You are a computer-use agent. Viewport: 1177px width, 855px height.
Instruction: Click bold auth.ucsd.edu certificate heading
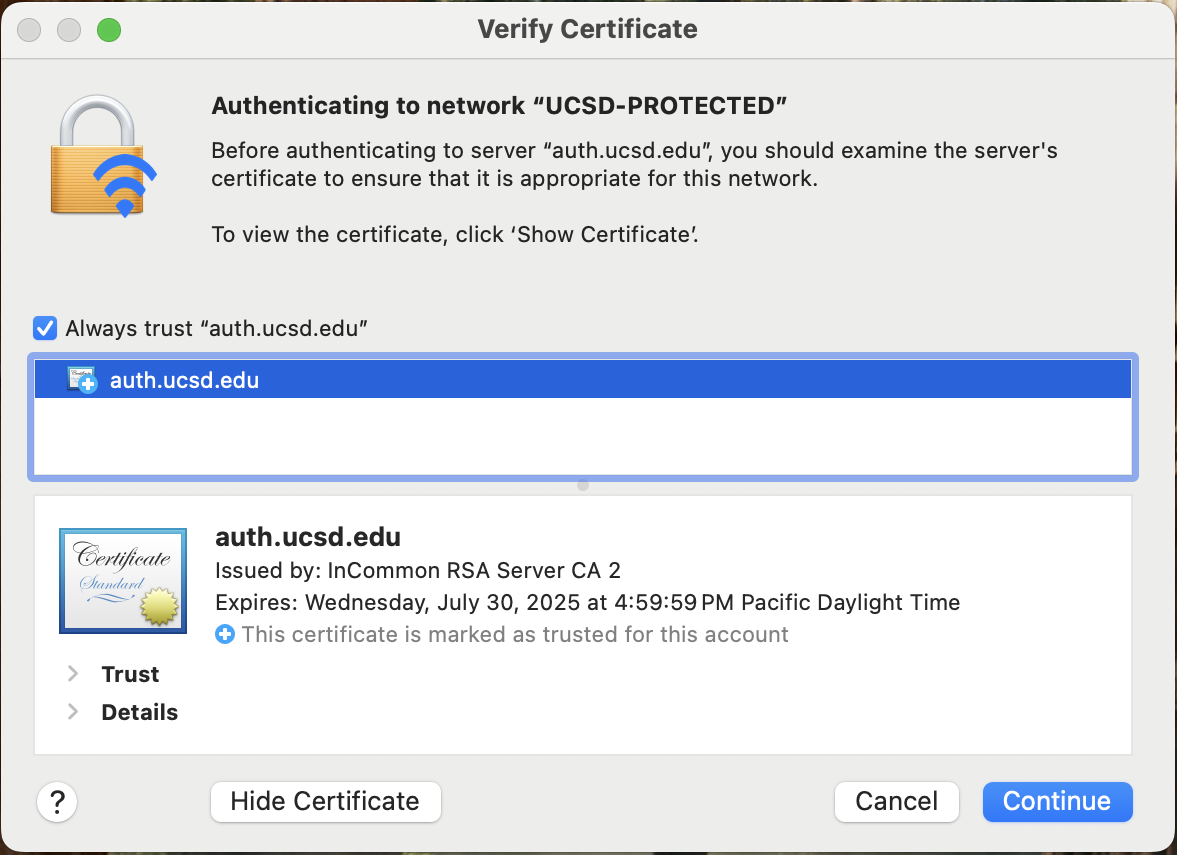pos(308,537)
